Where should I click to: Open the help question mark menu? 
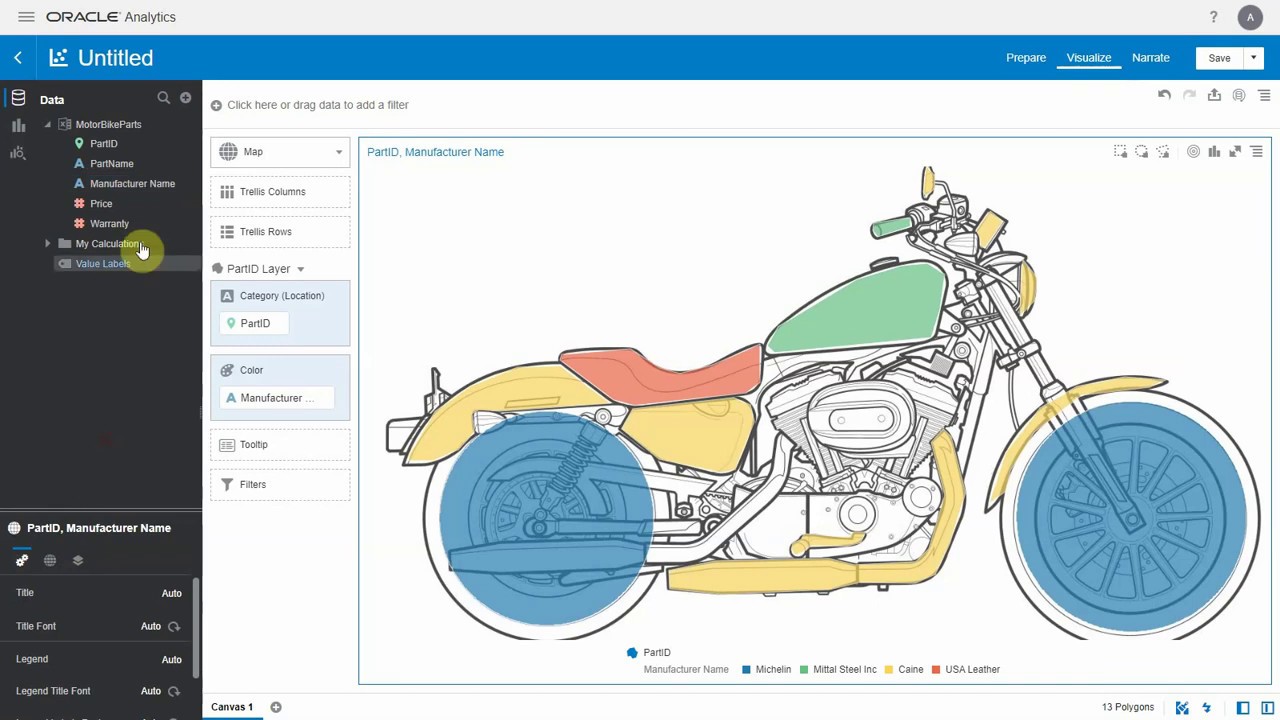pos(1213,17)
